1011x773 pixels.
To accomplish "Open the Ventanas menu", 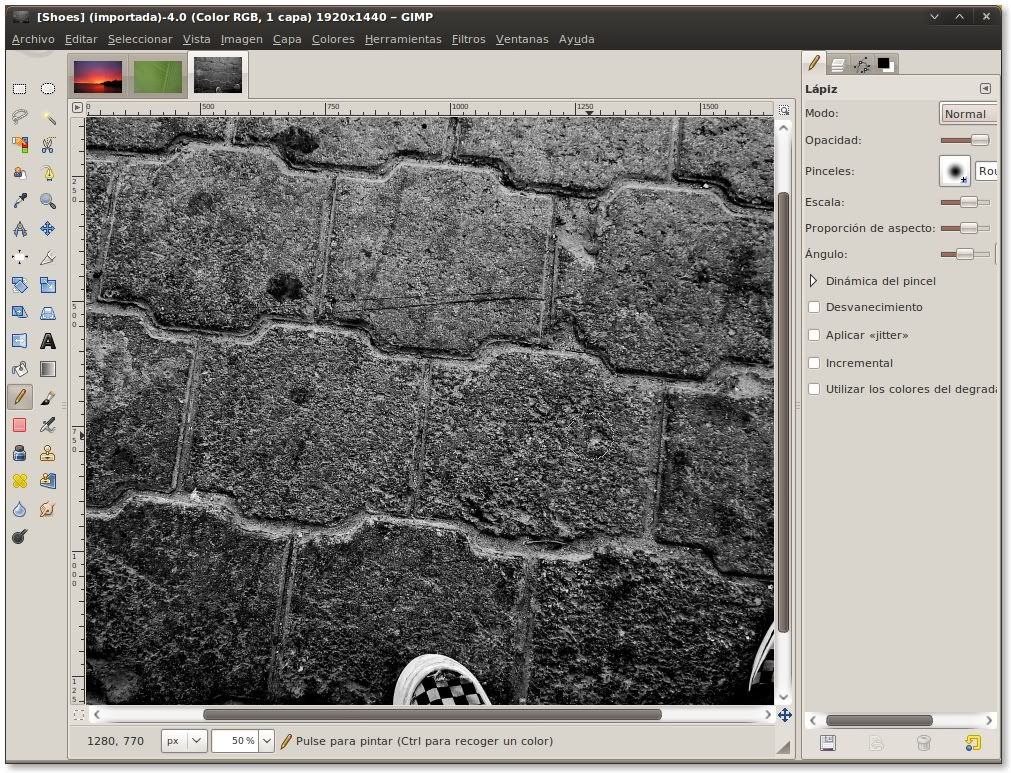I will tap(522, 39).
